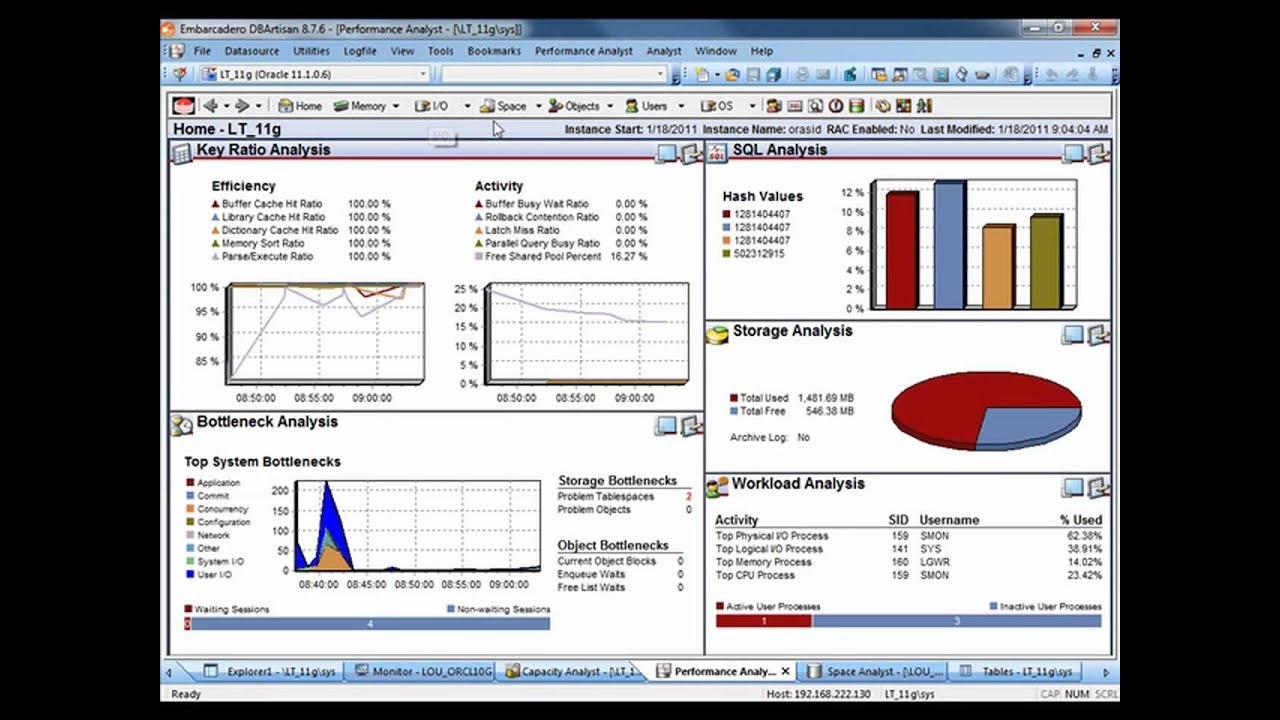Click the new document icon in main toolbar
This screenshot has width=1280, height=720.
point(703,74)
